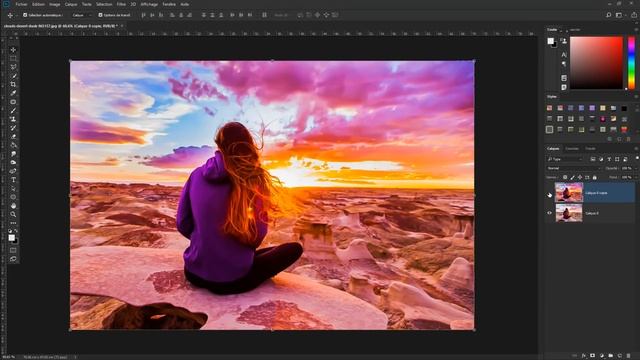The width and height of the screenshot is (640, 360).
Task: Open the Fichier menu
Action: pyautogui.click(x=21, y=4)
